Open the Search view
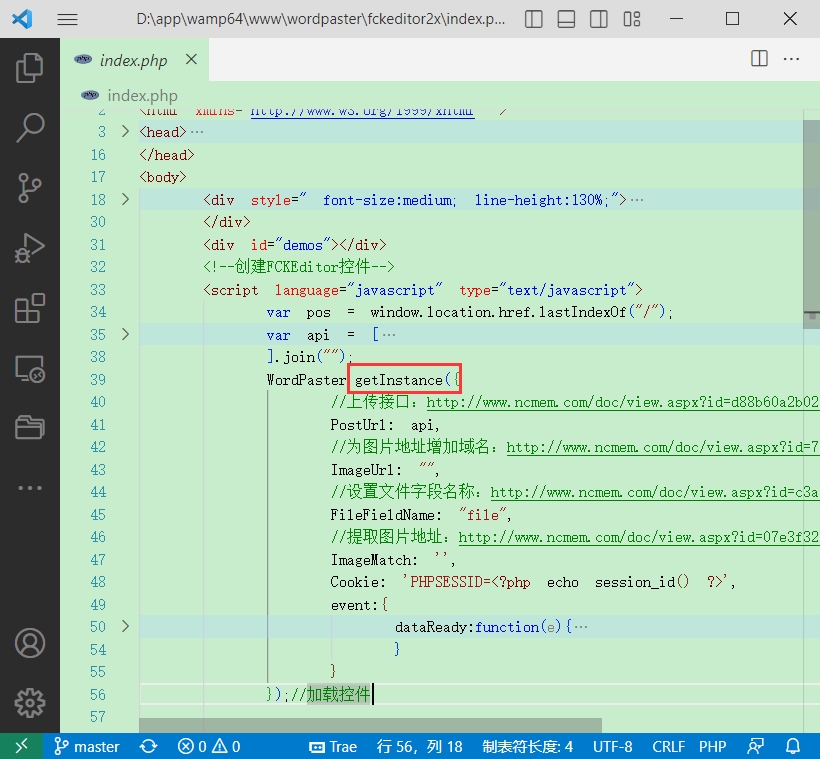 [x=30, y=127]
